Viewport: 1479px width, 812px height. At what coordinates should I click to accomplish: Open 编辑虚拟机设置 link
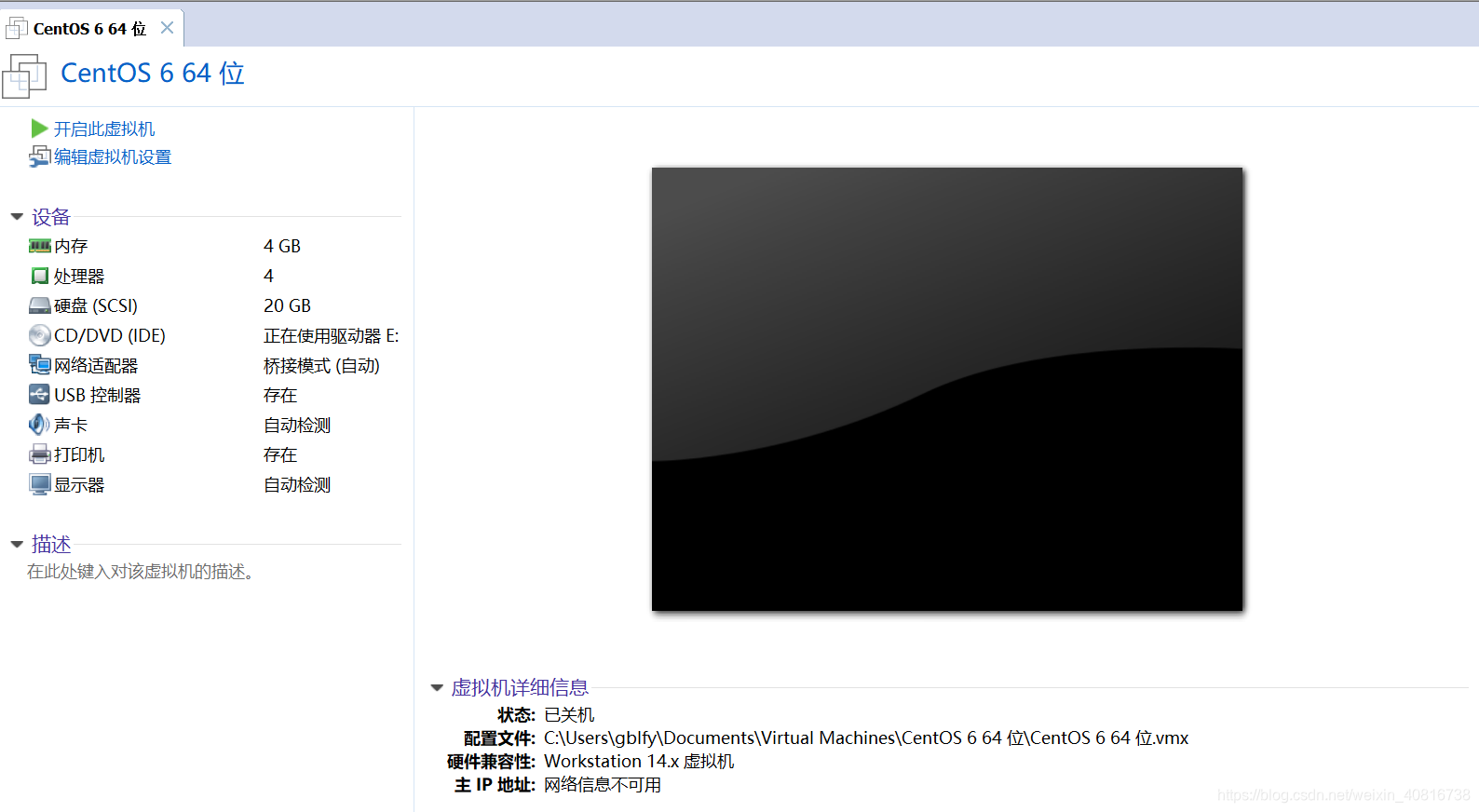(113, 157)
